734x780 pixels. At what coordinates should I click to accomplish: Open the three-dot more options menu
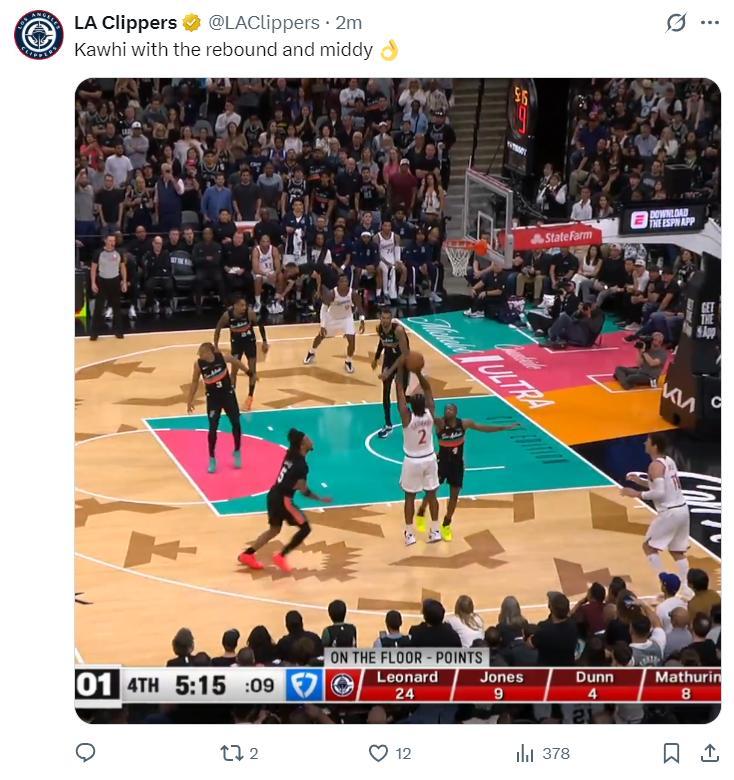coord(710,22)
